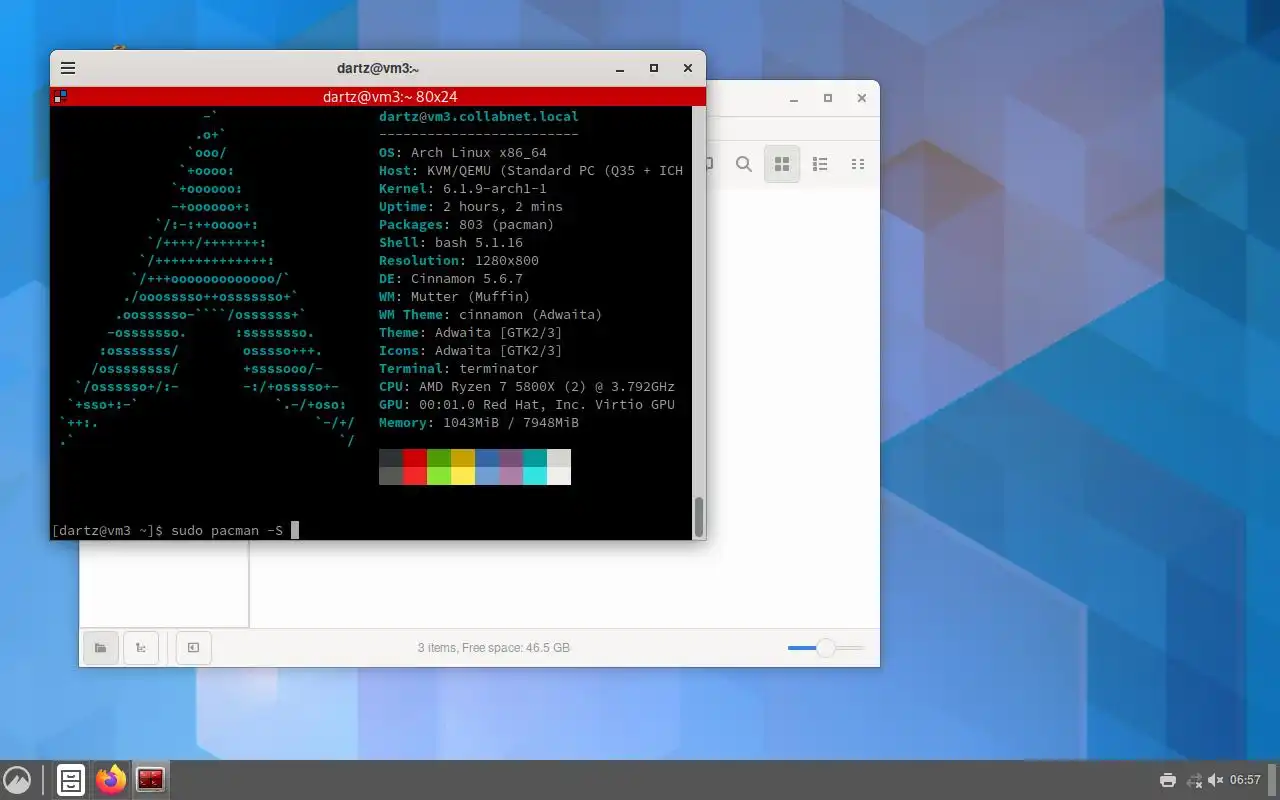1280x800 pixels.
Task: Open the network tray icon
Action: point(1194,780)
